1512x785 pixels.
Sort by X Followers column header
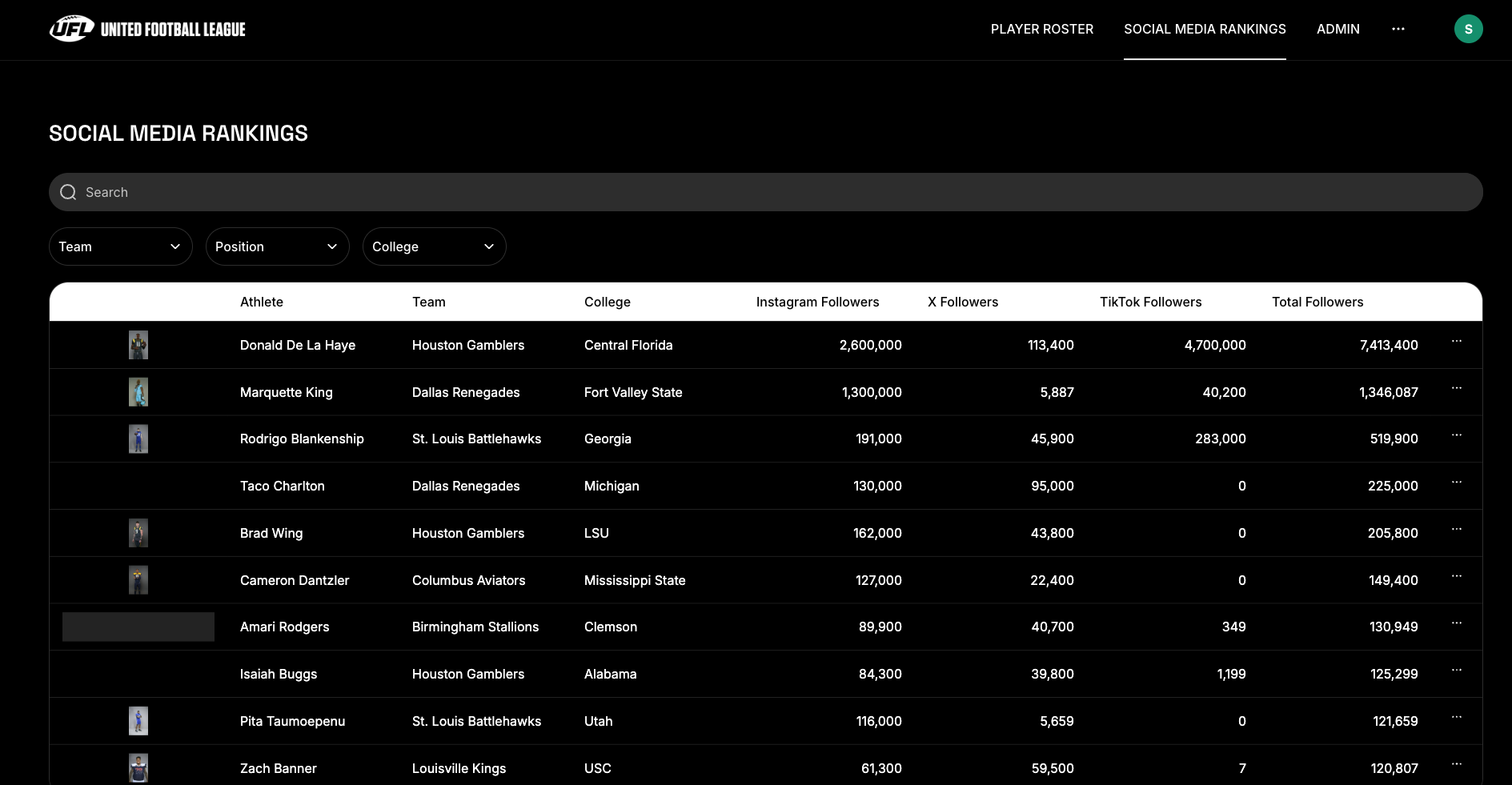(x=963, y=302)
